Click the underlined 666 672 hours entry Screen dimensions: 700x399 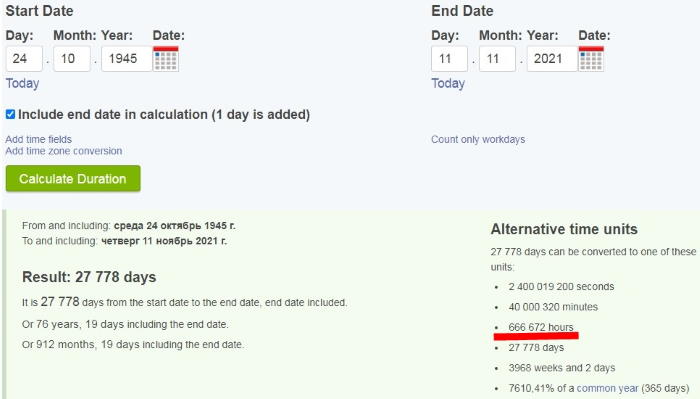pos(541,327)
